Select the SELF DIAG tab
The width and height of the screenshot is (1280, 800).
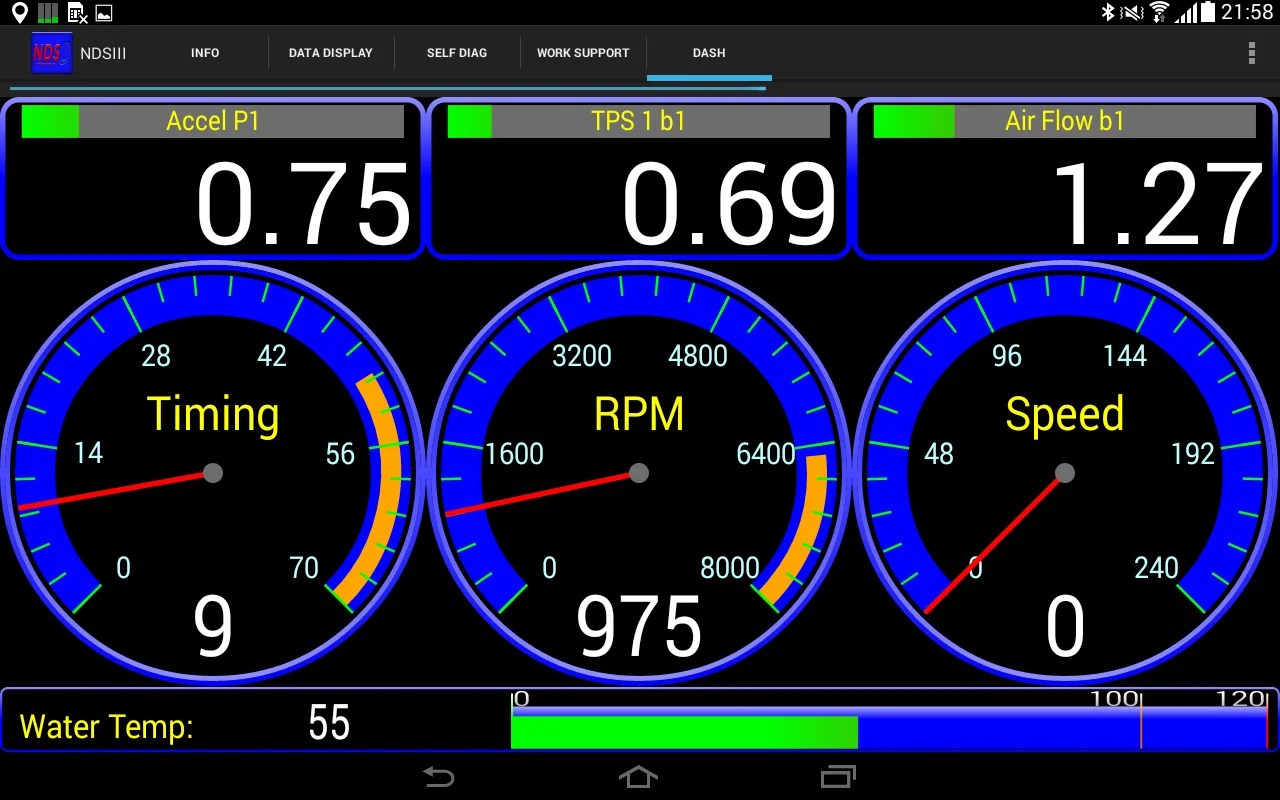pos(457,53)
